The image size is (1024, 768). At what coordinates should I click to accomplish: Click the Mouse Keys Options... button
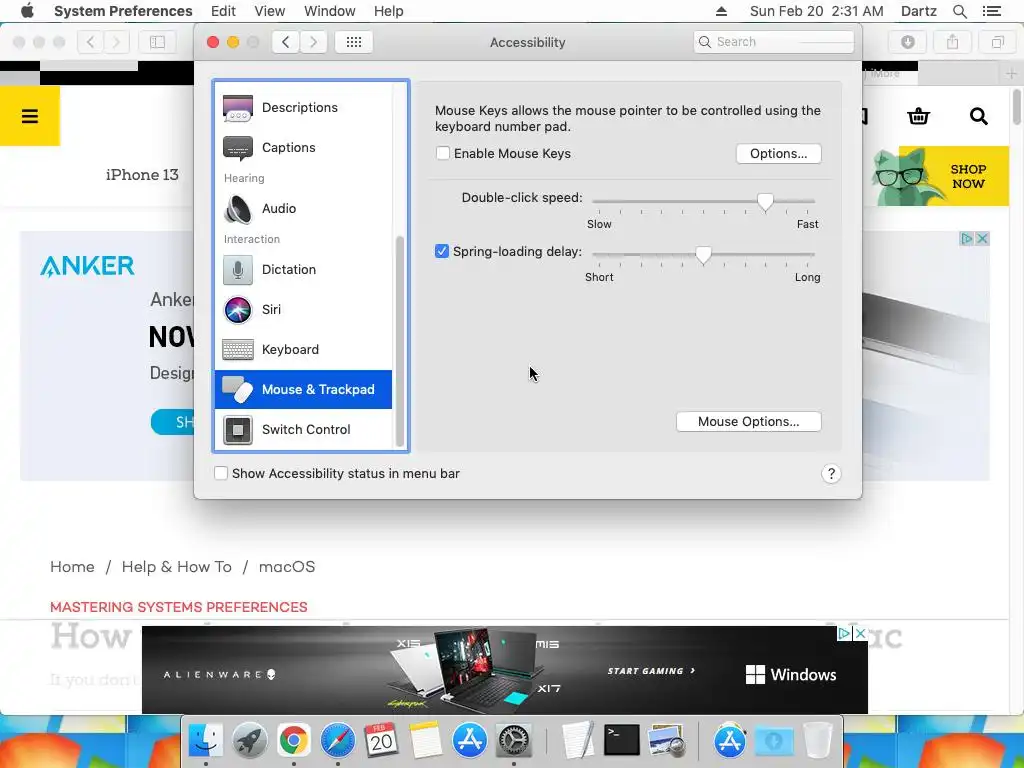pos(778,153)
